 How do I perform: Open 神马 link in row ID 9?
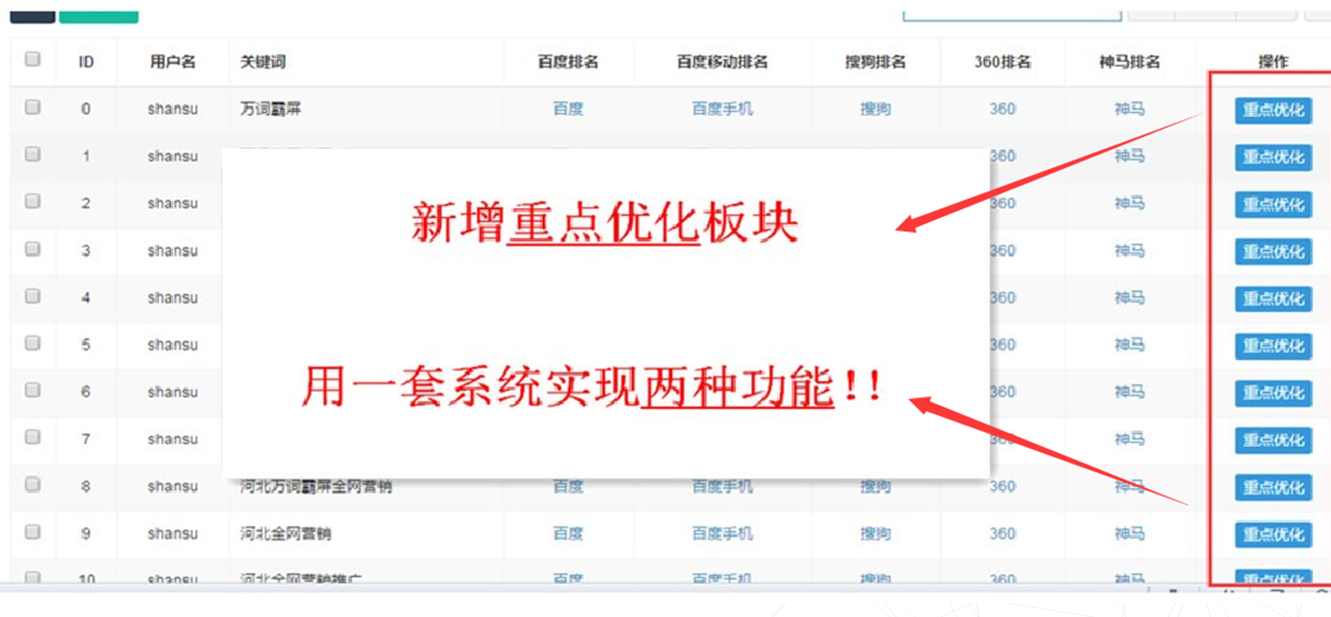[1129, 534]
